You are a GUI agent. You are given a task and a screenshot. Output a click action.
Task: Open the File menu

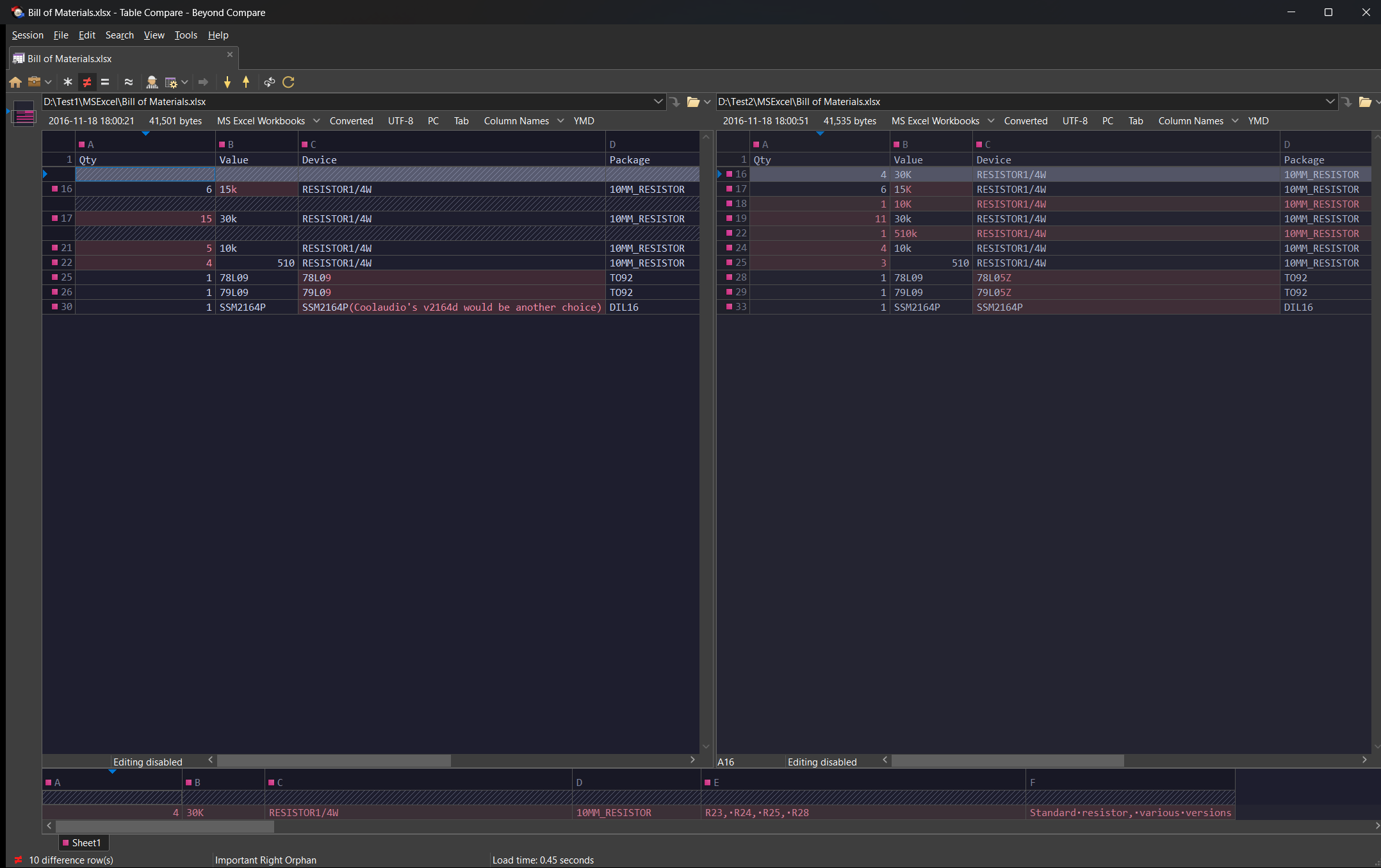[x=61, y=35]
